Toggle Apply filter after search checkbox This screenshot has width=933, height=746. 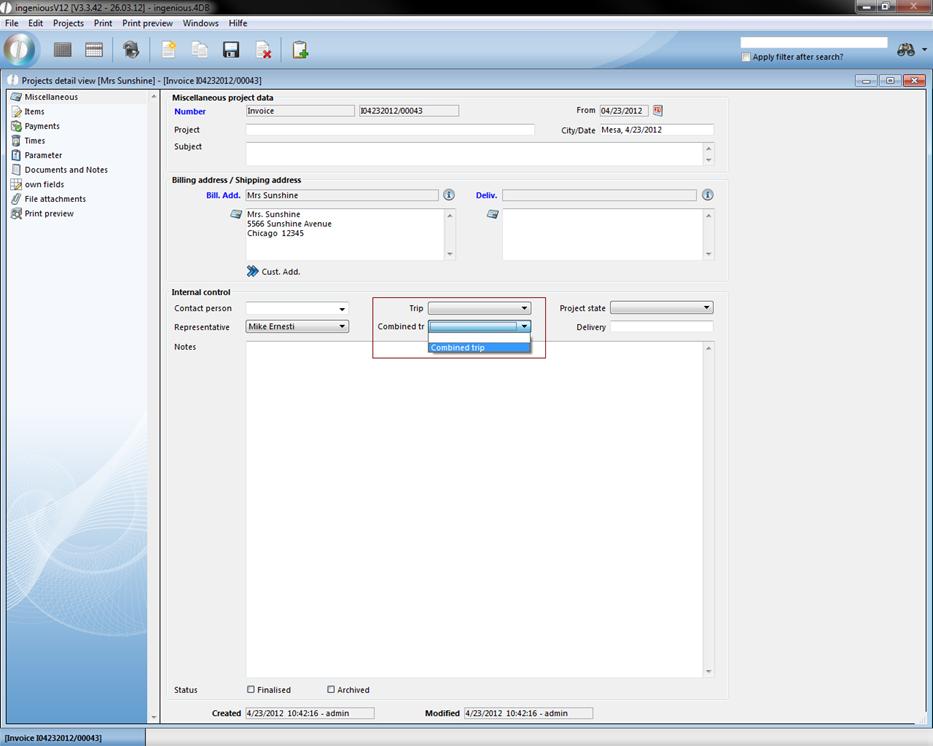click(x=746, y=57)
